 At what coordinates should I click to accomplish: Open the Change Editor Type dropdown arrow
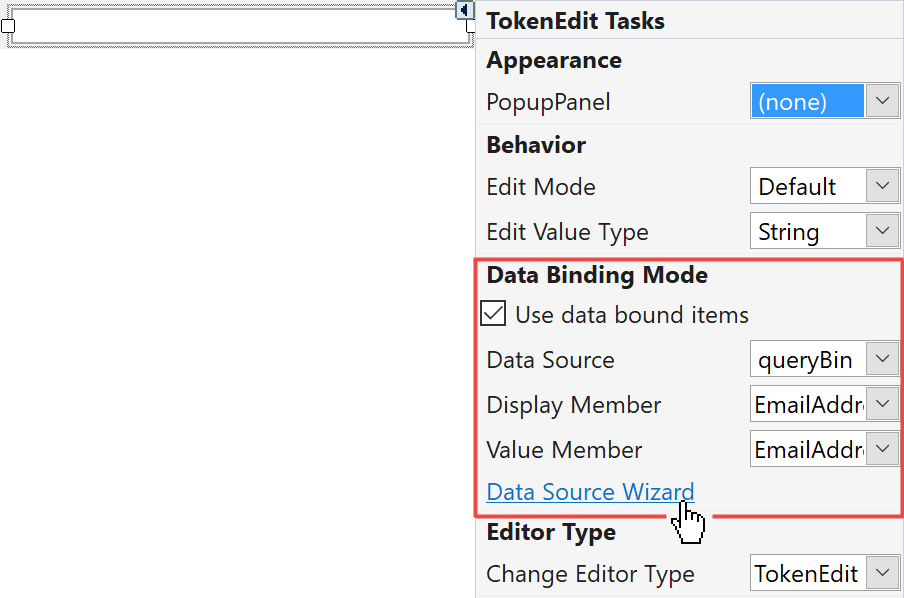pyautogui.click(x=881, y=573)
